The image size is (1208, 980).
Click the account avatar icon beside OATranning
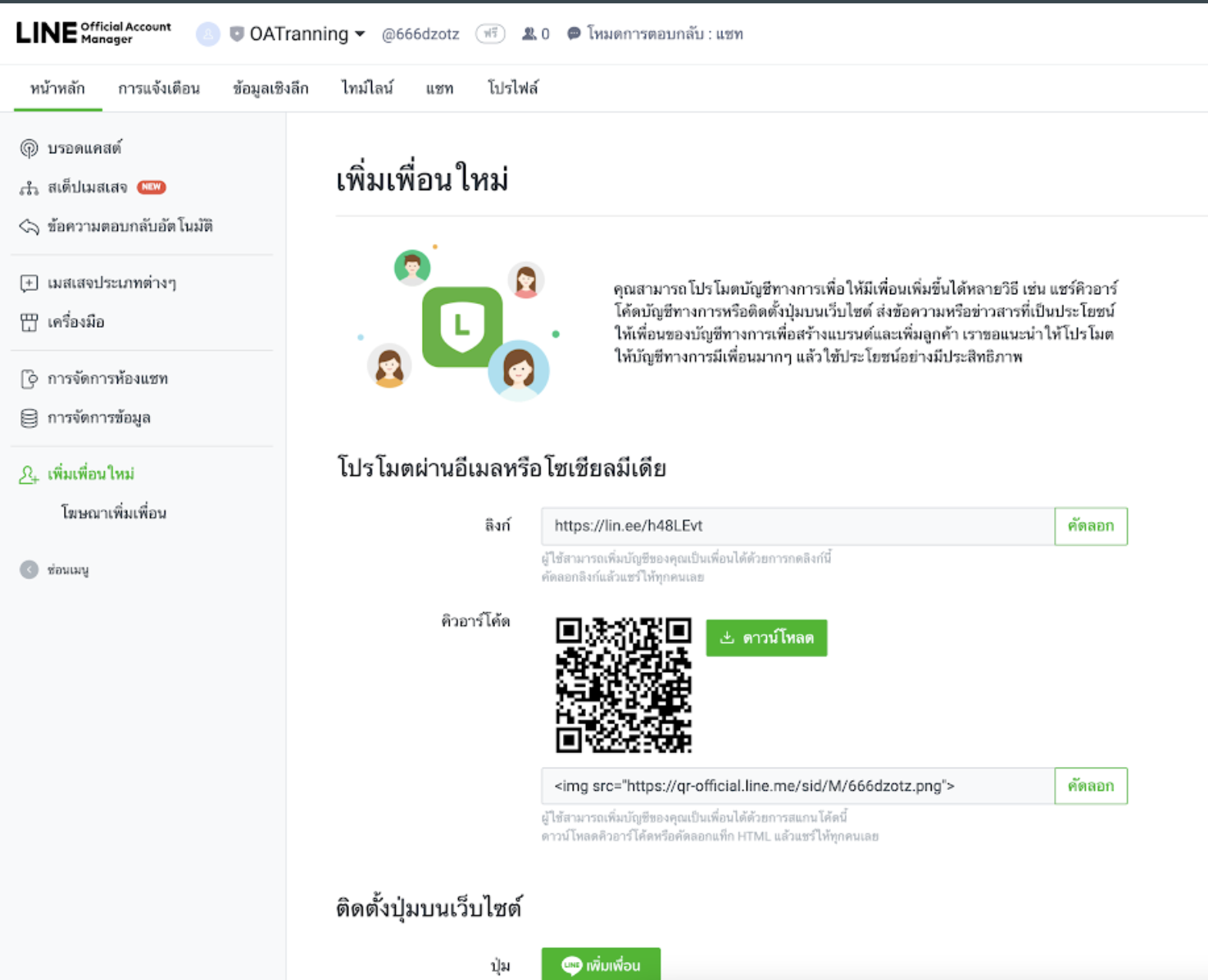coord(208,34)
